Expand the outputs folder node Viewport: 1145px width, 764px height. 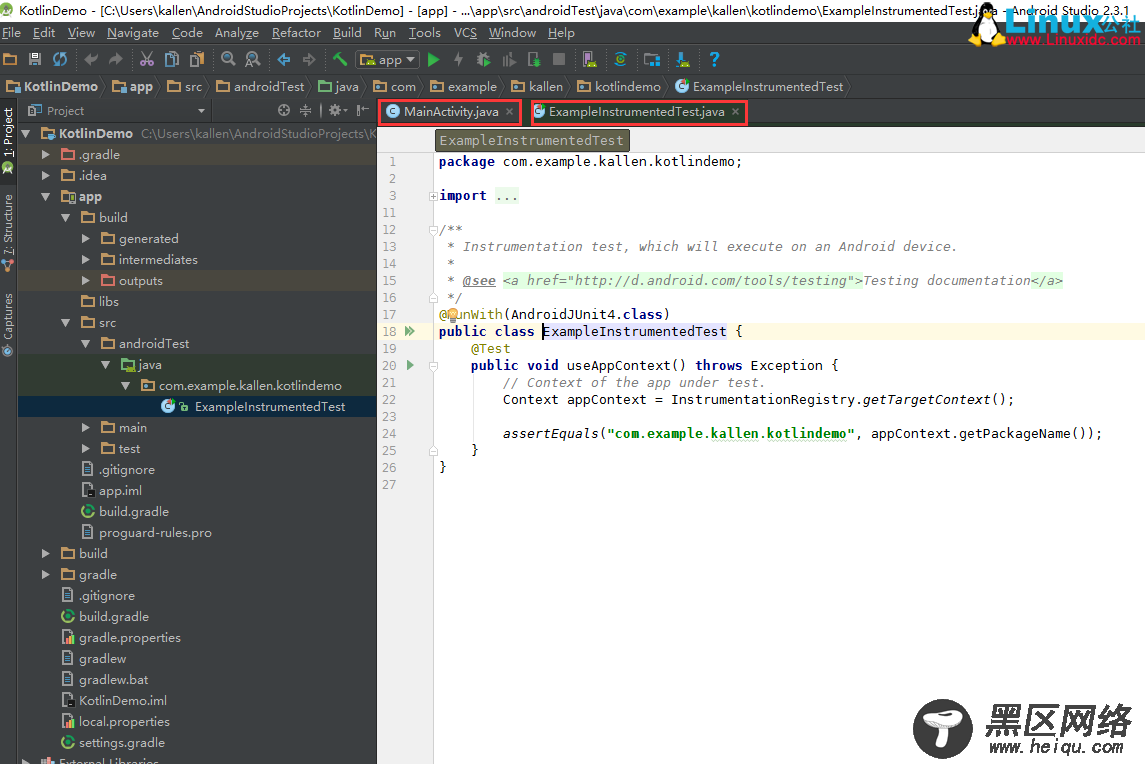(86, 280)
